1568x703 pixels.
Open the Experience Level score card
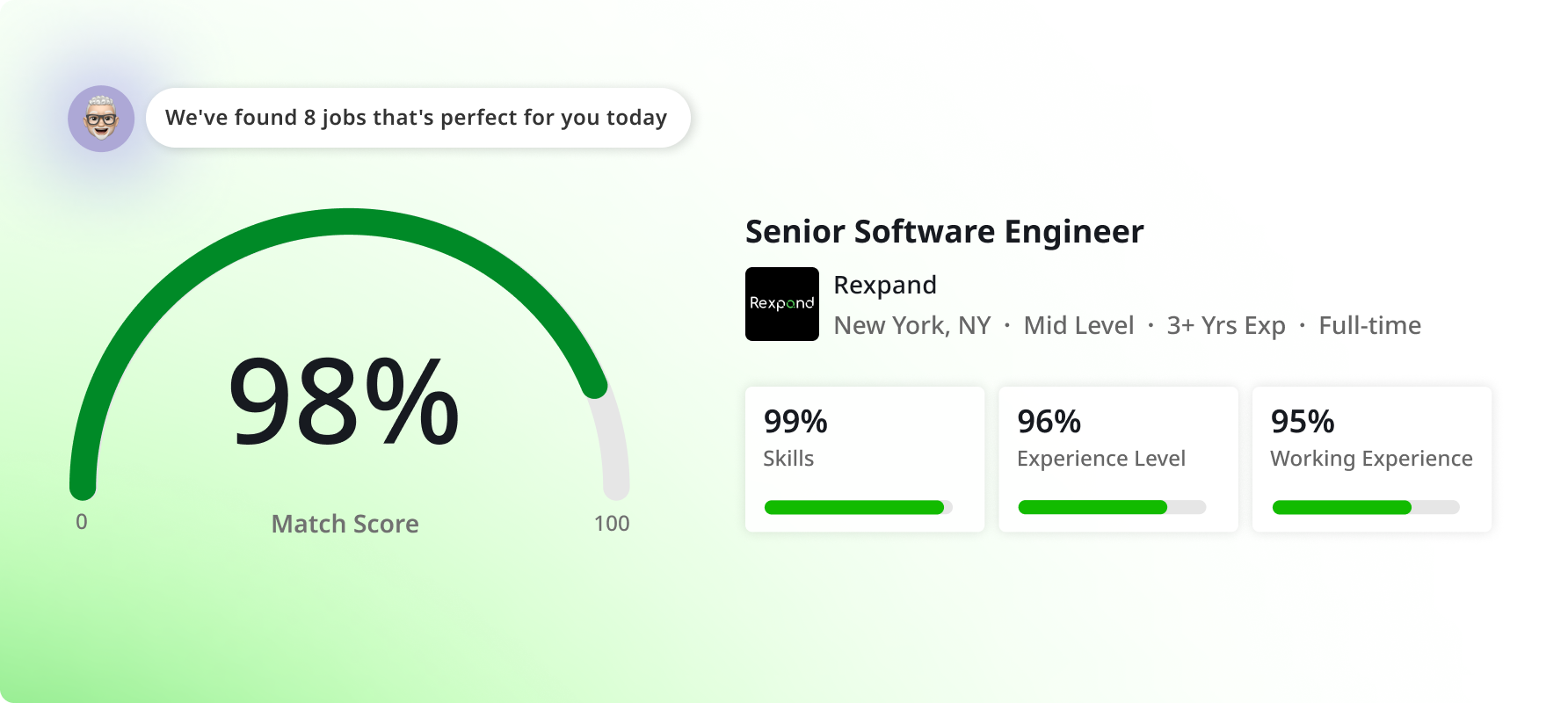click(x=1118, y=458)
